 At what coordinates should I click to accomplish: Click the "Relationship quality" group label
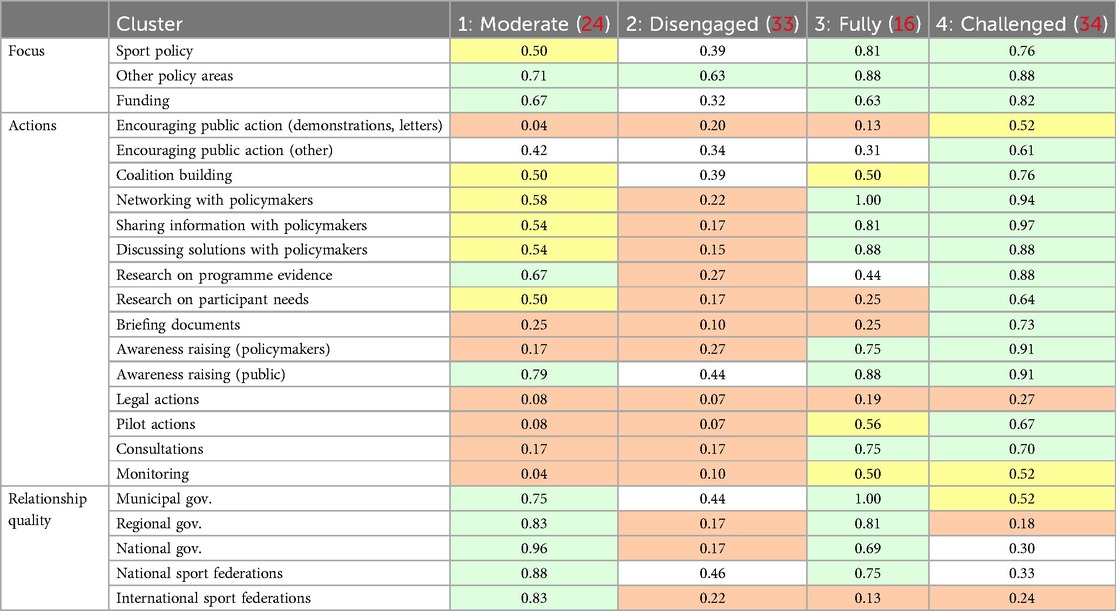[47, 510]
